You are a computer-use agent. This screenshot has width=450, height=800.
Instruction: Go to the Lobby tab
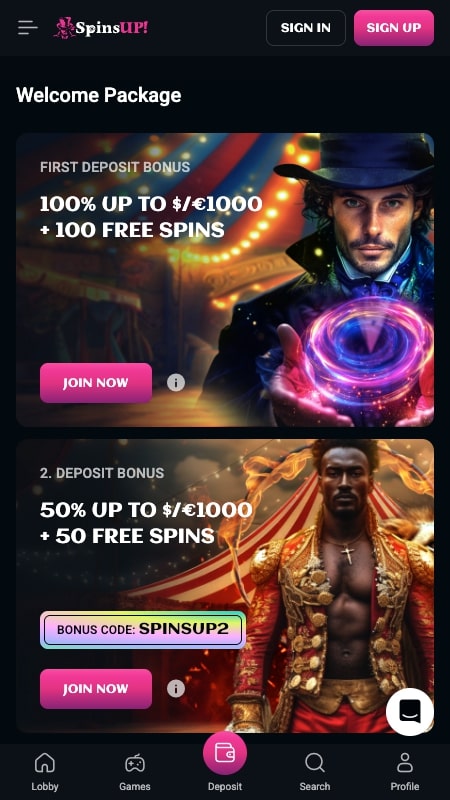tap(45, 771)
